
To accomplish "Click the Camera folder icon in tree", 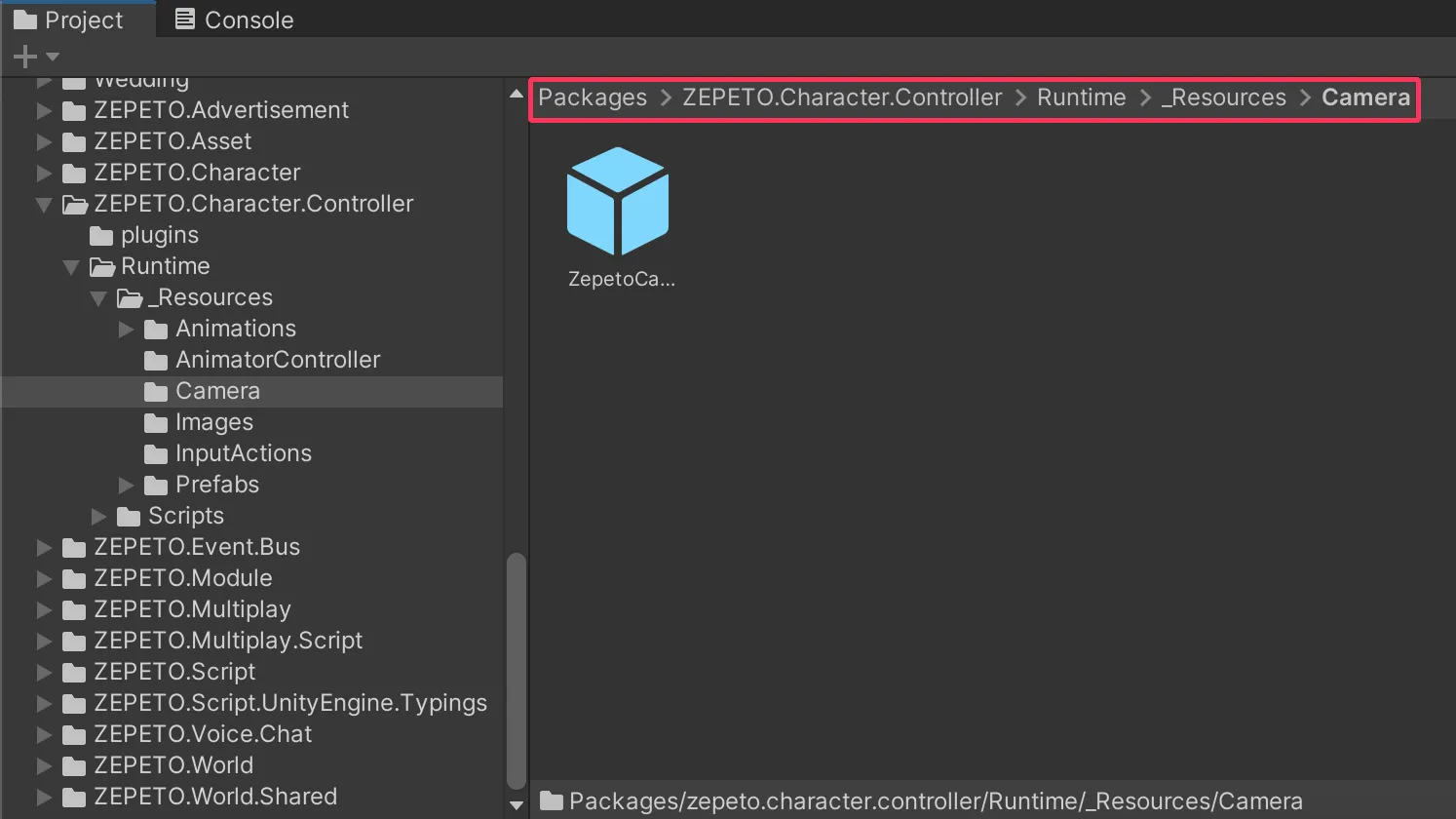I will point(156,392).
